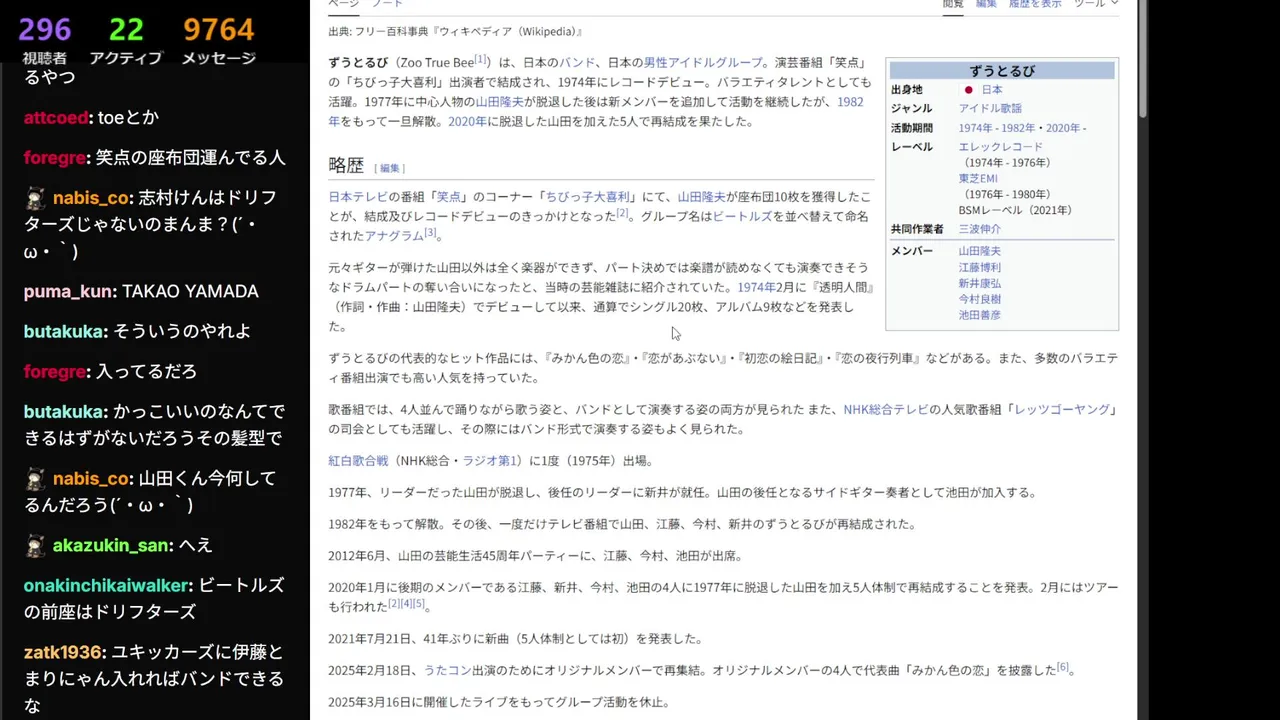Viewport: 1280px width, 720px height.
Task: Click username attcoed in chat
Action: pyautogui.click(x=56, y=118)
